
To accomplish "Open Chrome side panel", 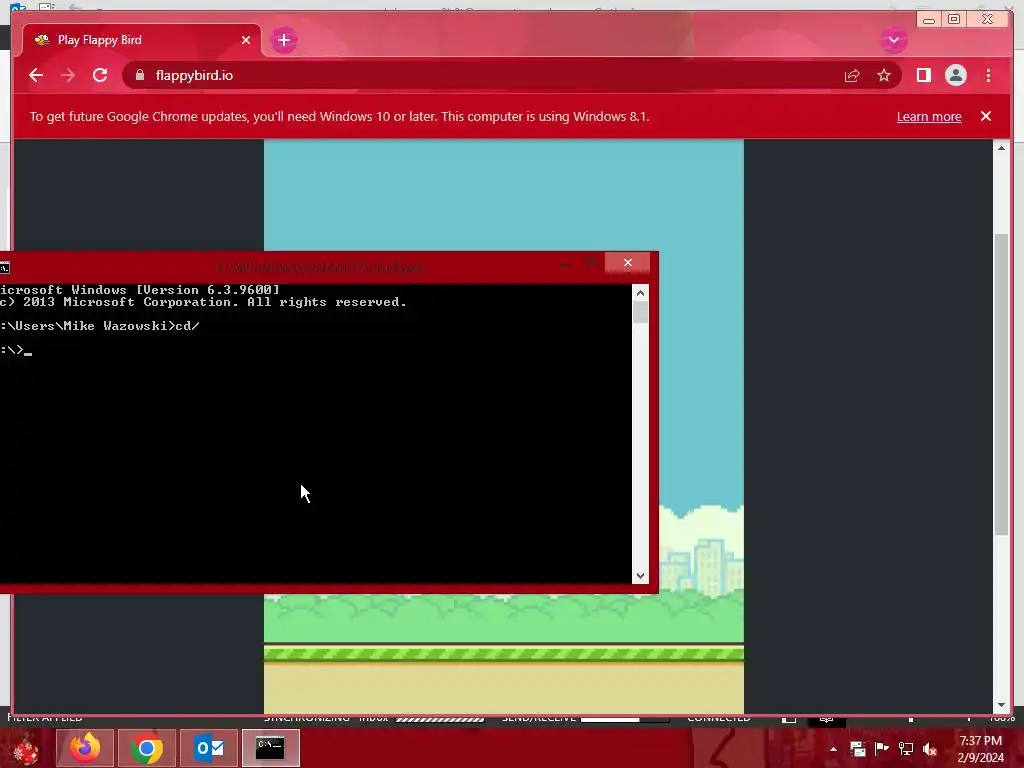I will [x=923, y=75].
